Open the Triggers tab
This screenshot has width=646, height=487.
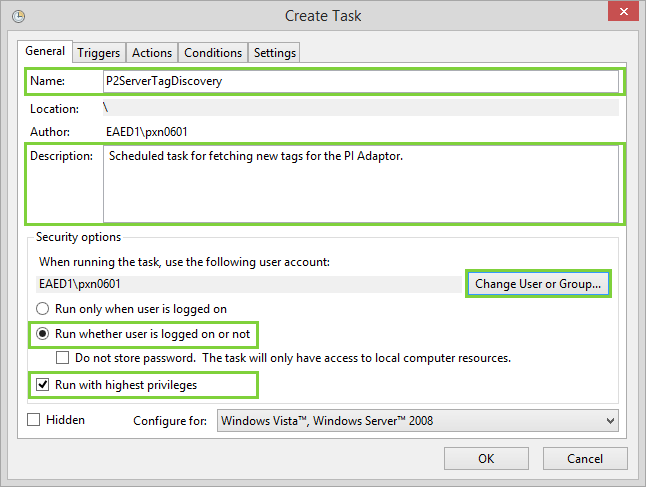[99, 53]
